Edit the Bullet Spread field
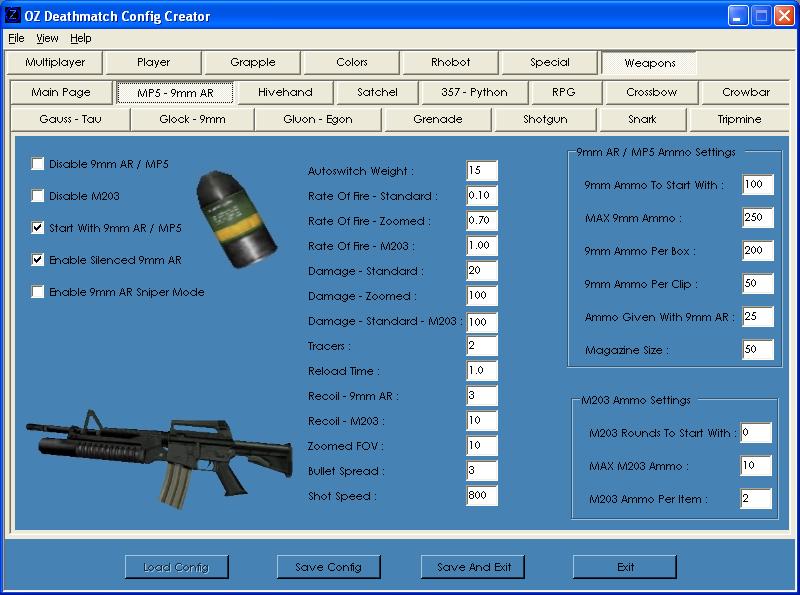 [x=482, y=470]
